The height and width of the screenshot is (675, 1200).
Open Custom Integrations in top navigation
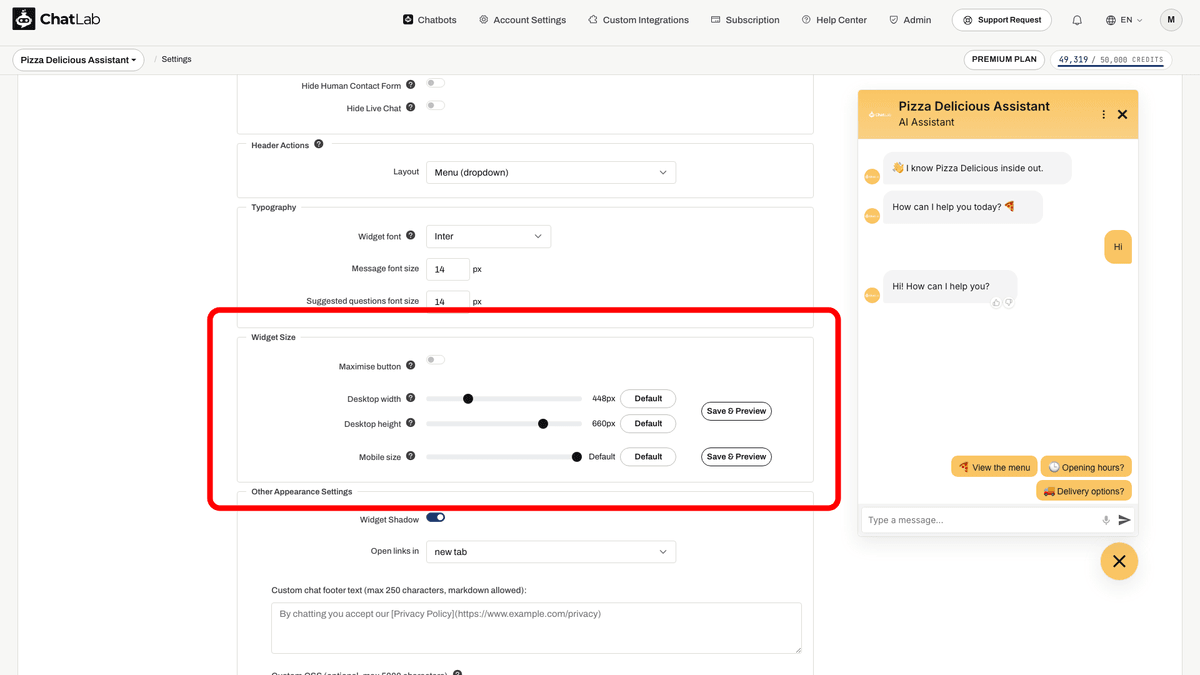(638, 20)
